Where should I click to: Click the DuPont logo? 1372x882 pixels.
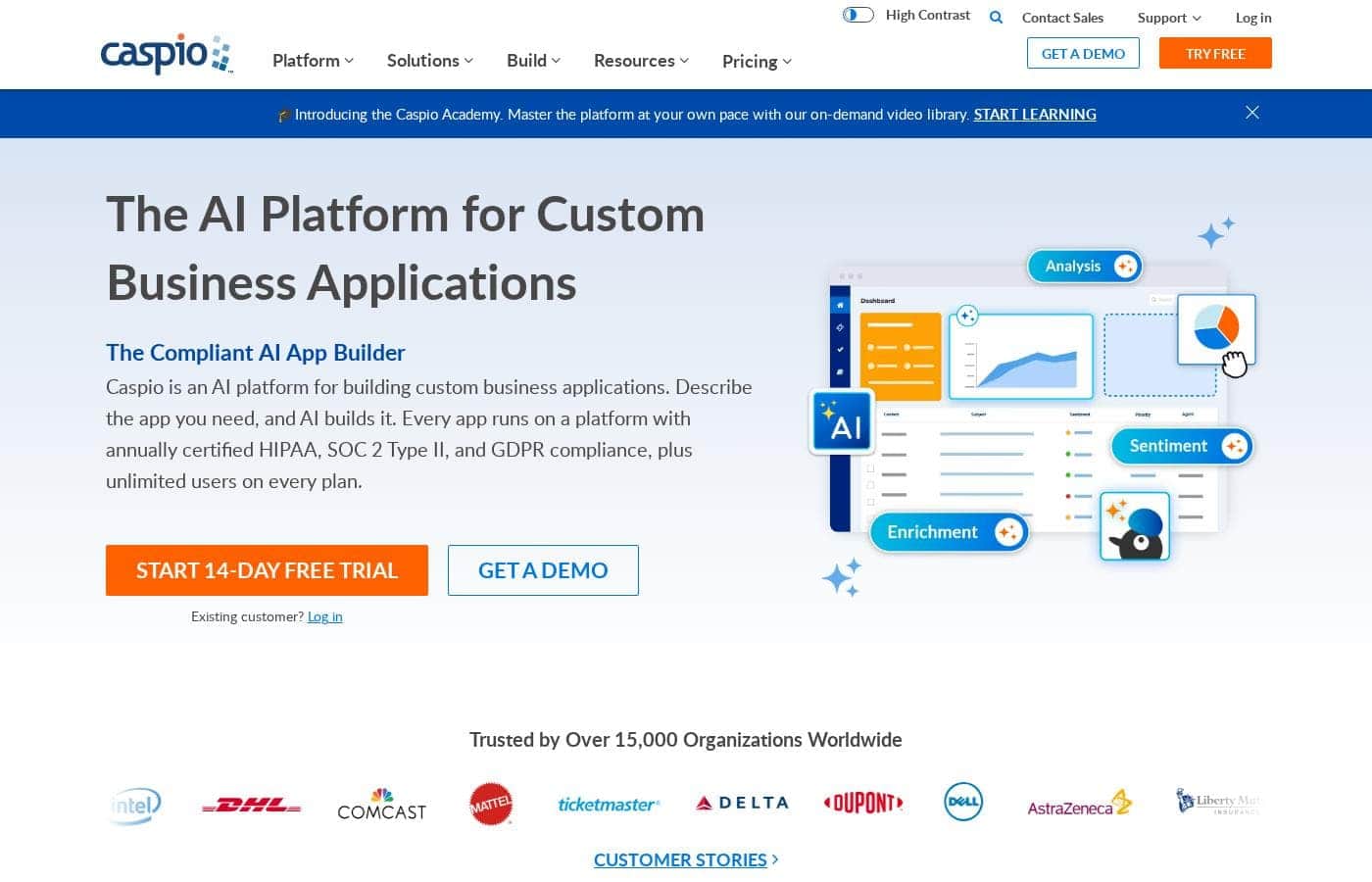863,803
